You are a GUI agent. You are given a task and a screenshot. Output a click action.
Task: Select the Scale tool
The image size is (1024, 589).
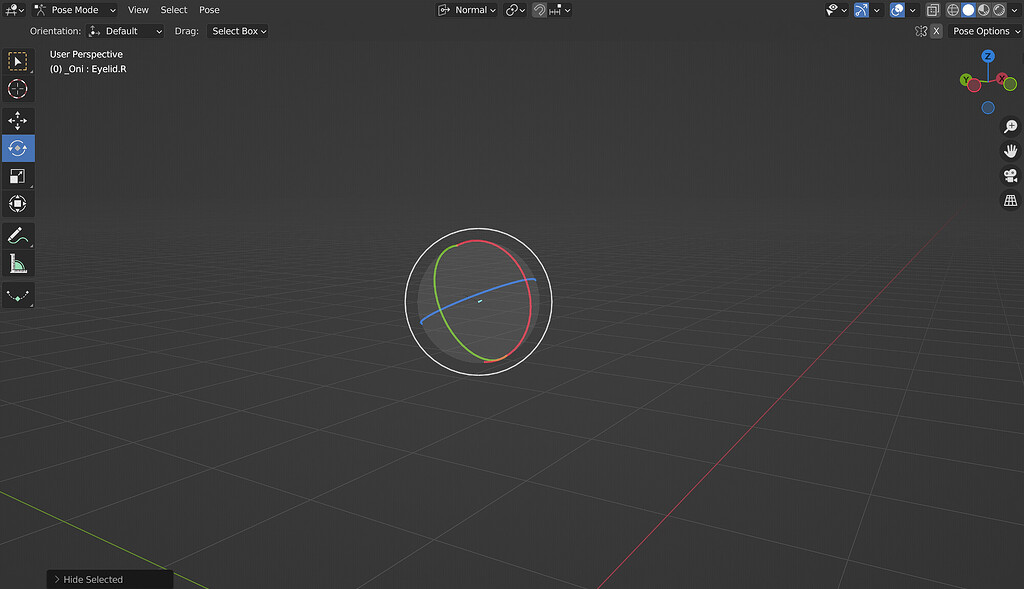pos(18,176)
